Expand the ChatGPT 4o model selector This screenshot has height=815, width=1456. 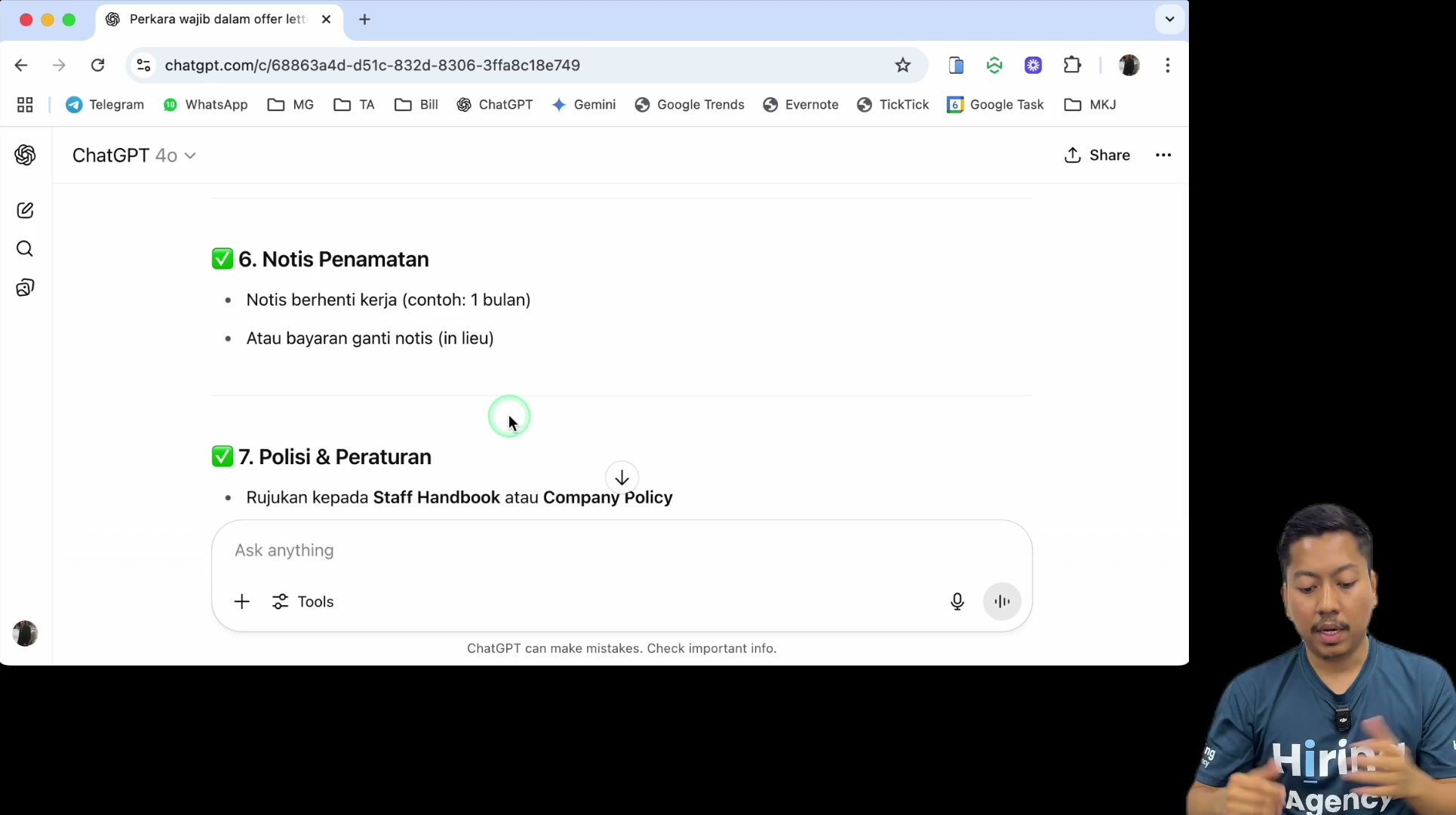pos(134,155)
